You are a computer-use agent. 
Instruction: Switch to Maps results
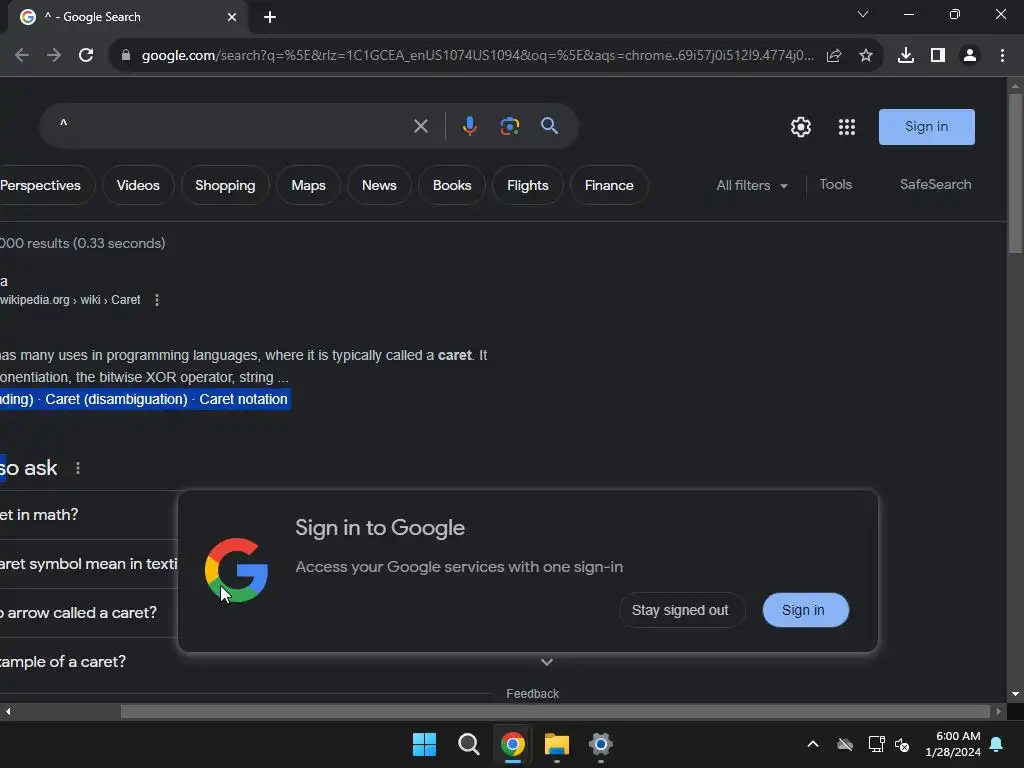(x=308, y=185)
